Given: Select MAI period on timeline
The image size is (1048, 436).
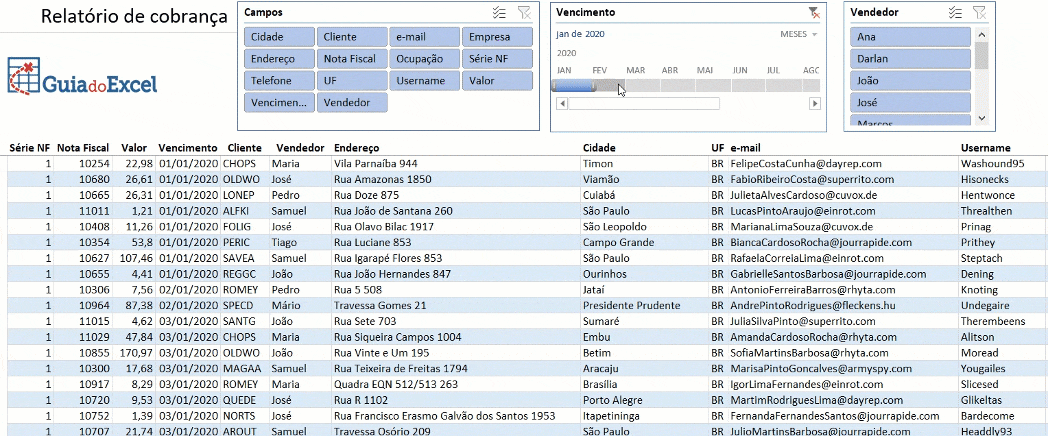Looking at the screenshot, I should click(x=712, y=86).
